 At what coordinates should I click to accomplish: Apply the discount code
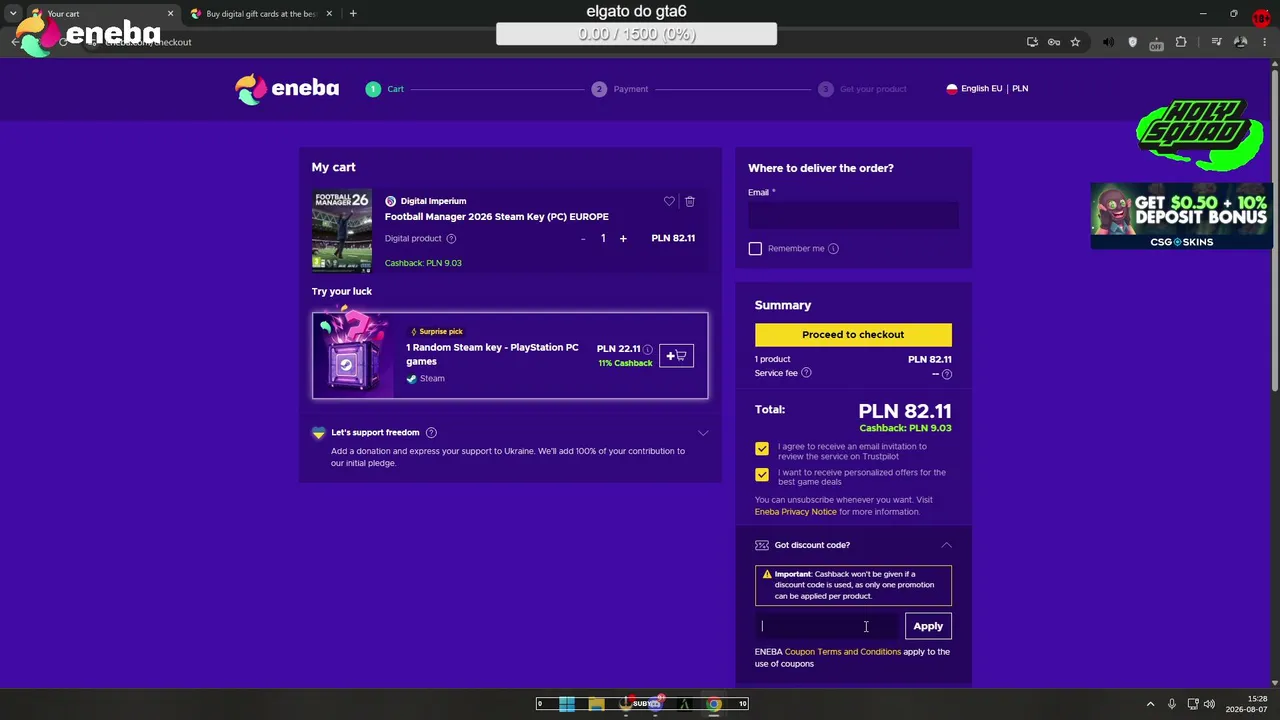(x=928, y=626)
